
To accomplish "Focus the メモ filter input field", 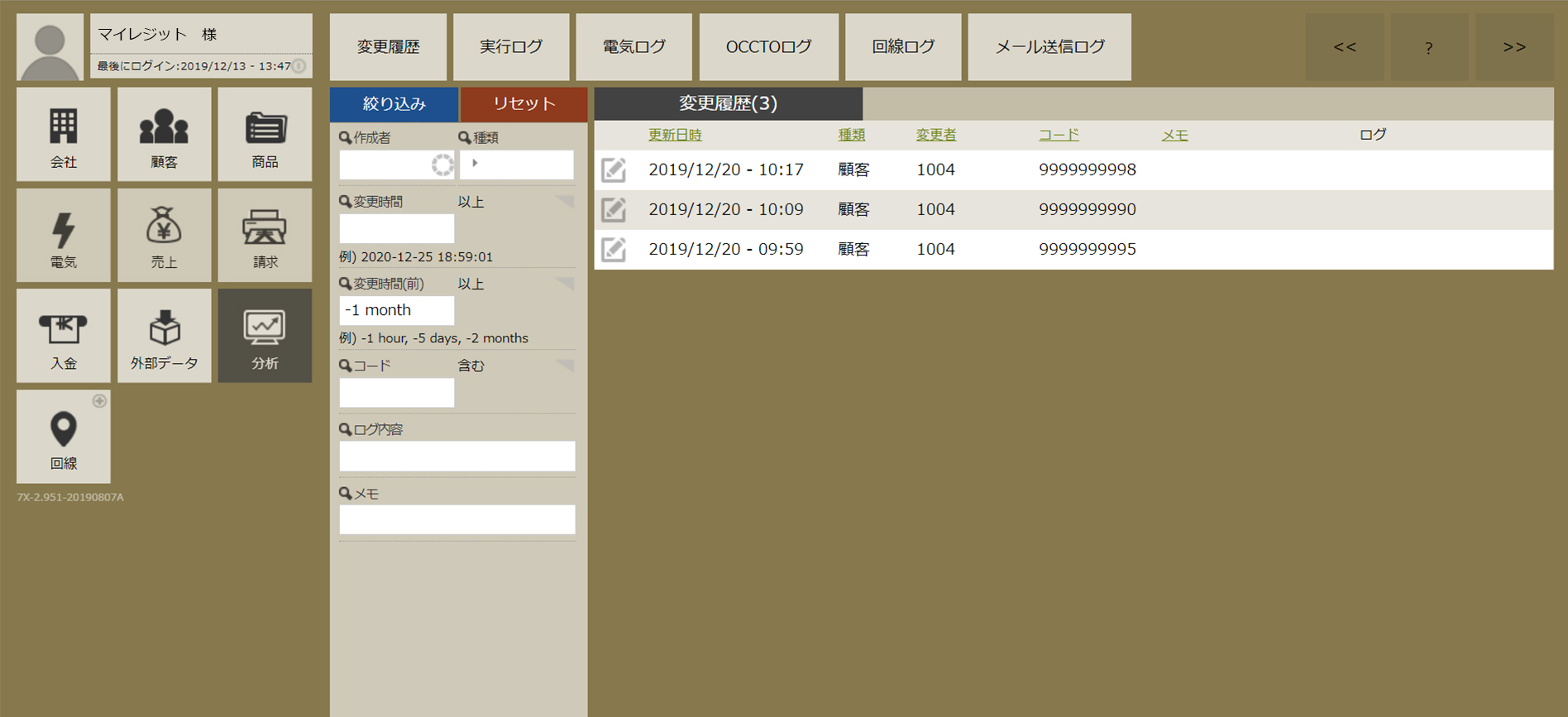I will click(x=457, y=519).
